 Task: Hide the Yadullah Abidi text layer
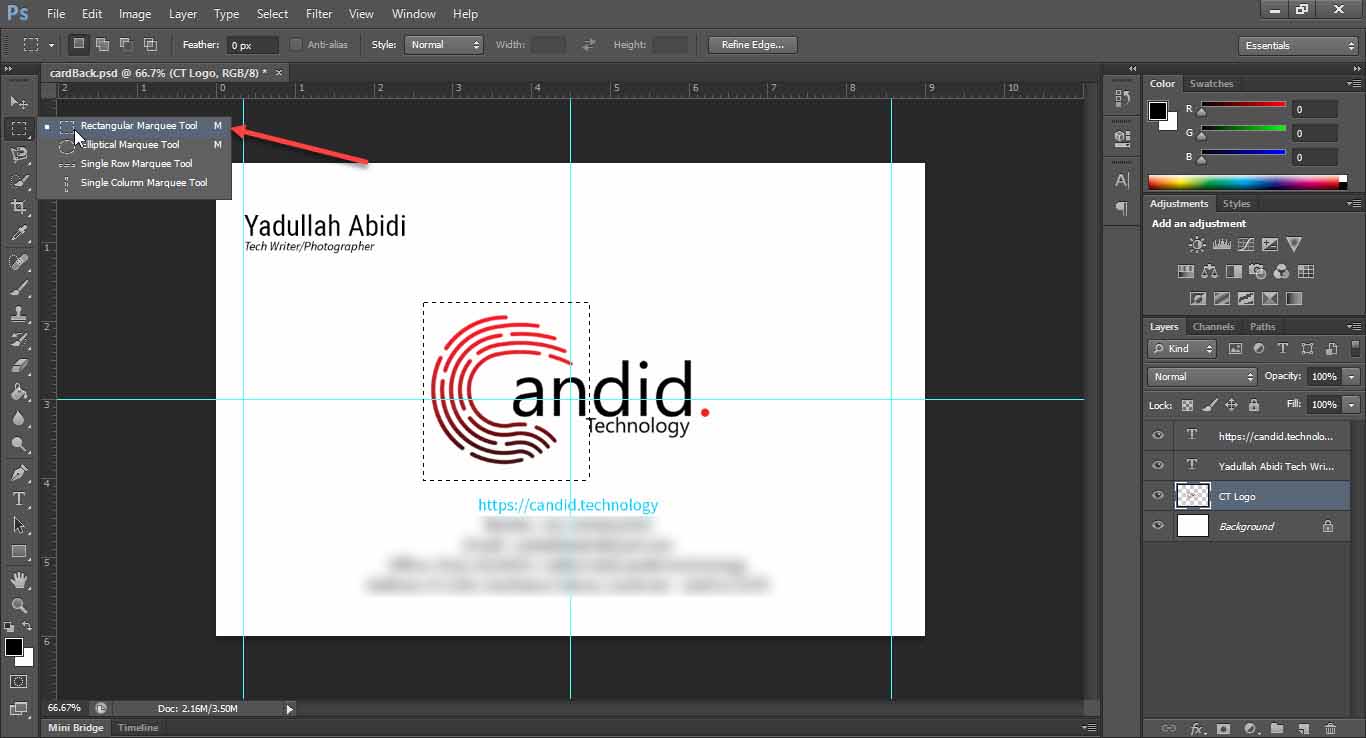click(1158, 466)
